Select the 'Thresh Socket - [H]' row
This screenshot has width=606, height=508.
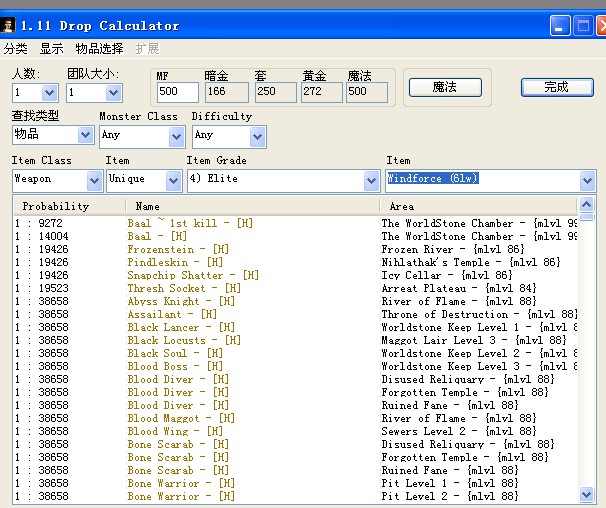coord(296,288)
